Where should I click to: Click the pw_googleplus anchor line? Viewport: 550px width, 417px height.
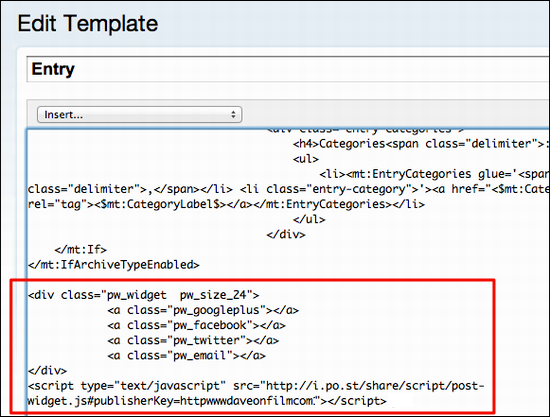pos(203,310)
